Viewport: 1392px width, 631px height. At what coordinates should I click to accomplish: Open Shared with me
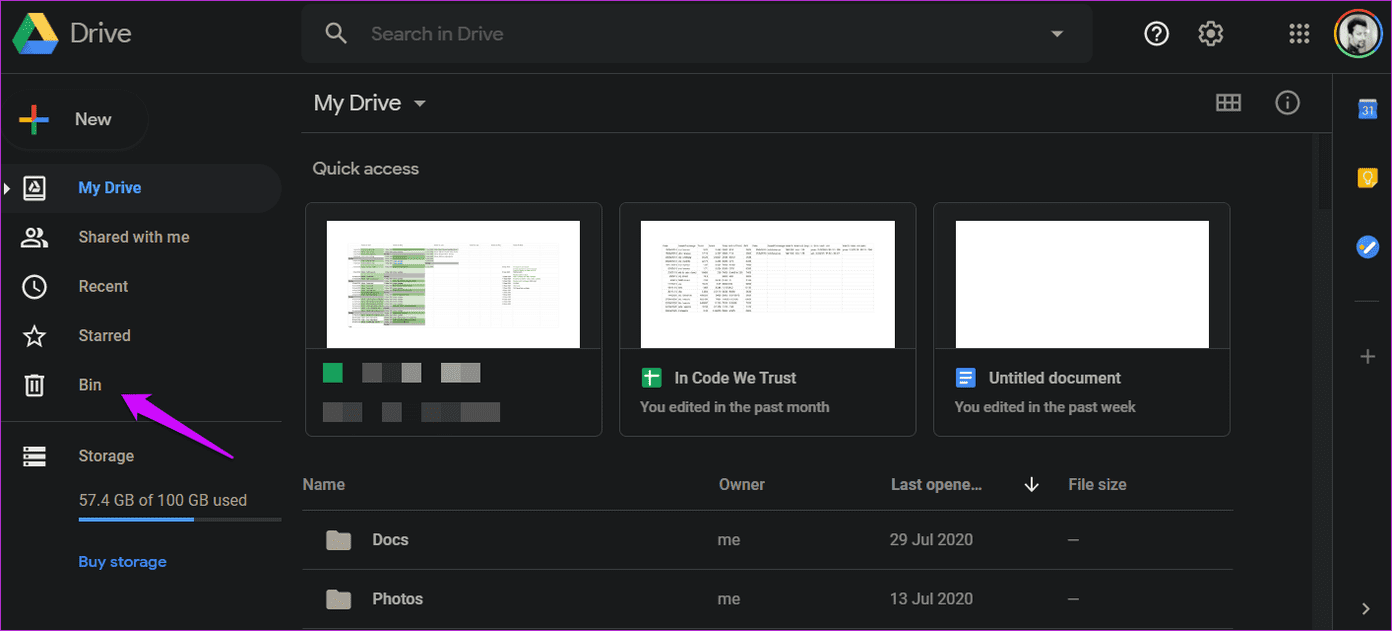(x=134, y=237)
